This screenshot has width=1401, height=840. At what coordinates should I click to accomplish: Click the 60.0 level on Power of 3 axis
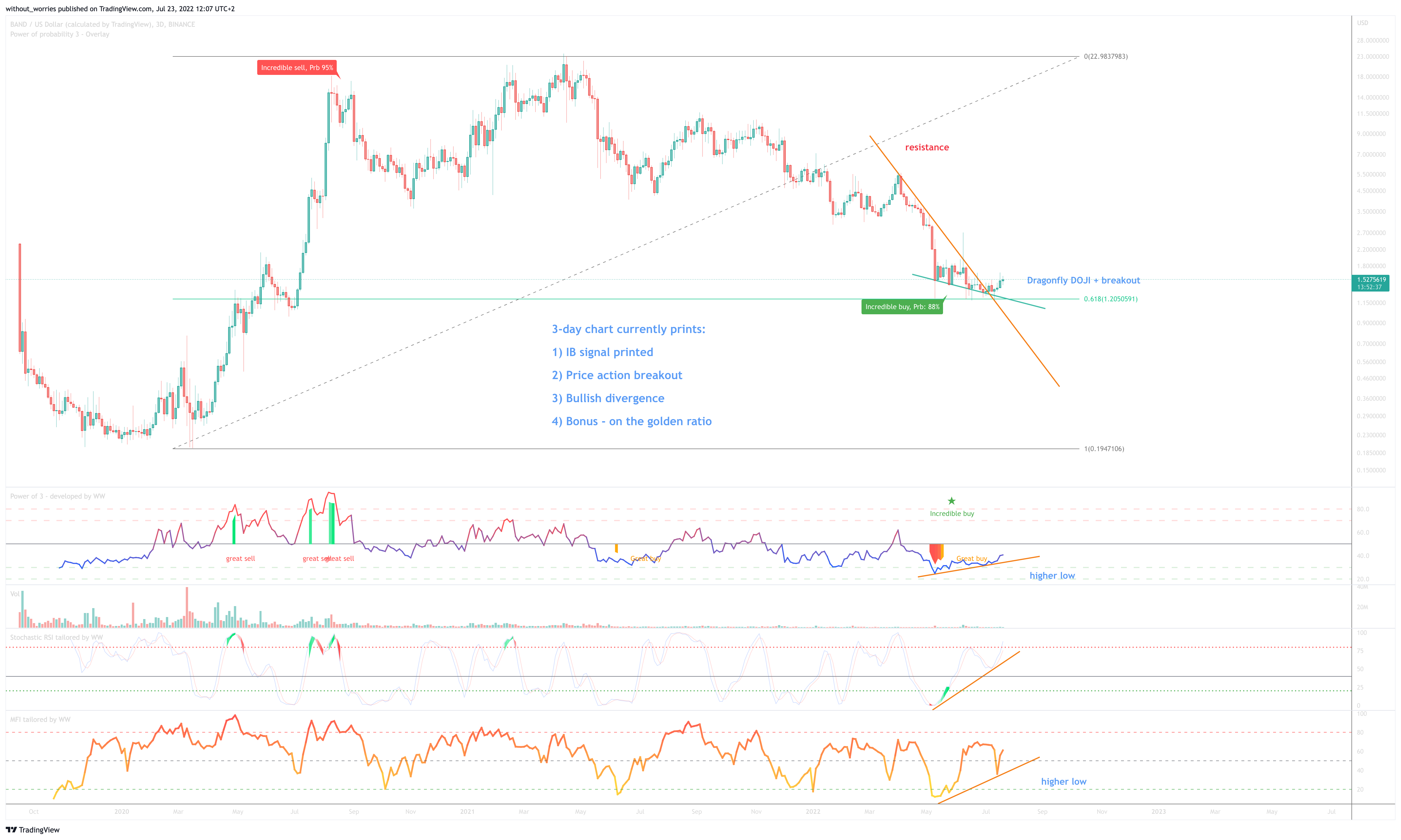pos(1363,533)
